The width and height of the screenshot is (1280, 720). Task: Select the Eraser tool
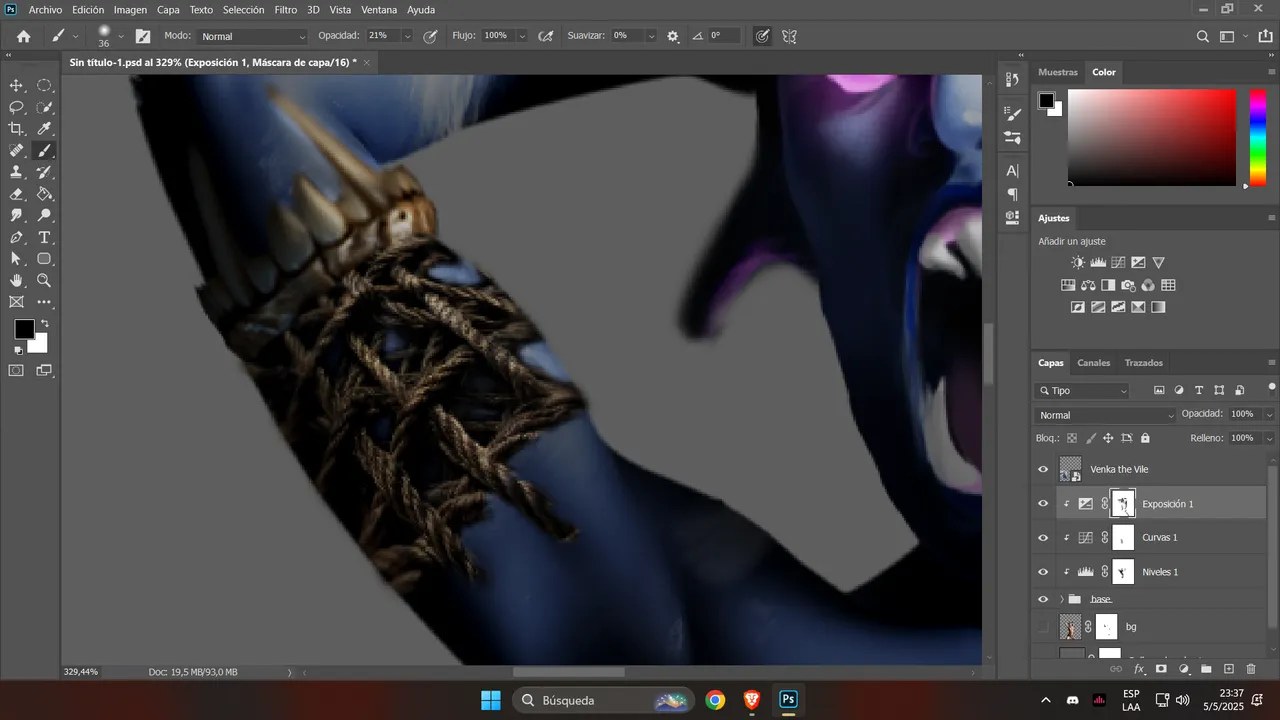(x=17, y=194)
